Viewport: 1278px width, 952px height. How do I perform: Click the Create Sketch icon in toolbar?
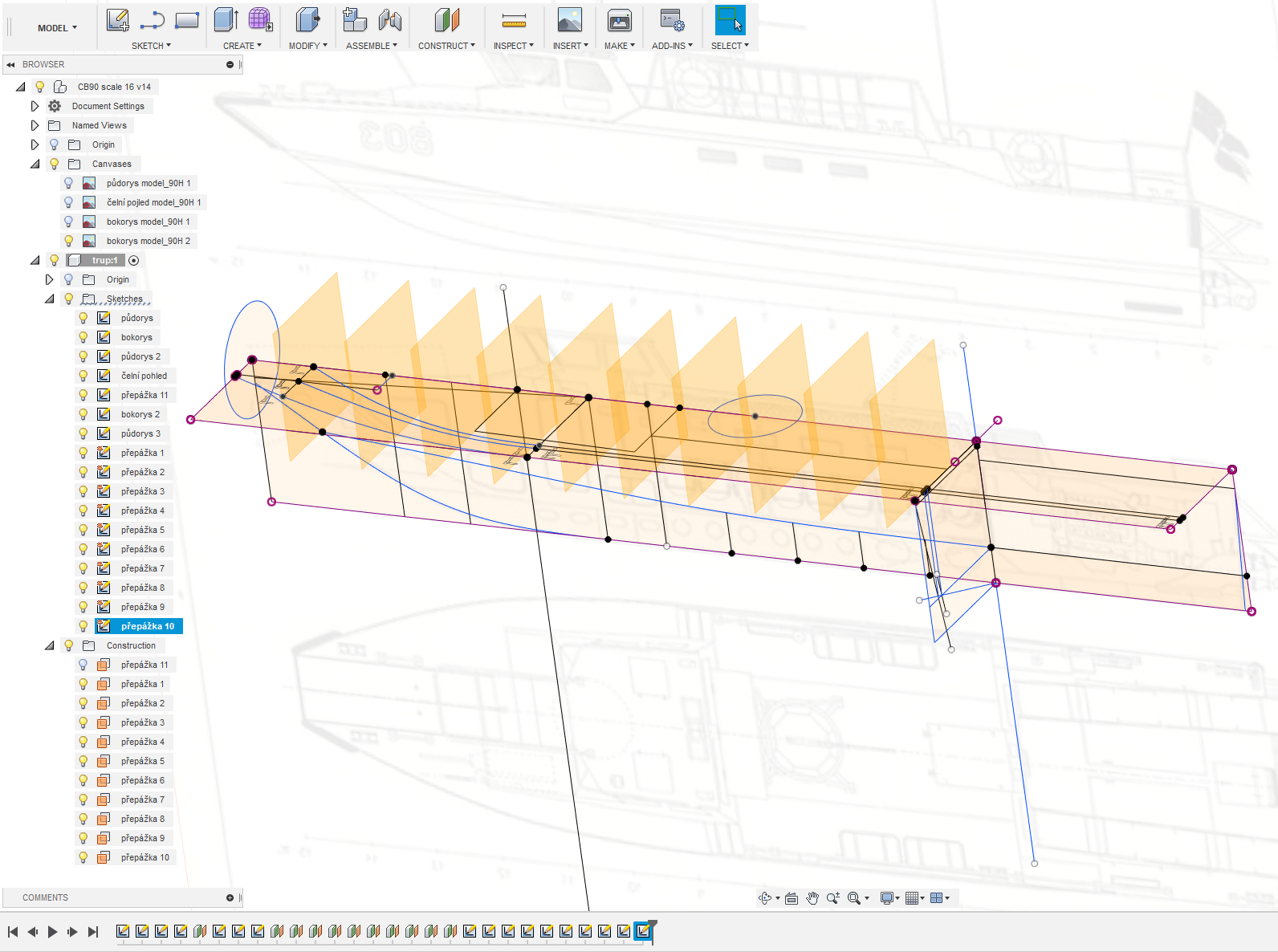click(118, 20)
